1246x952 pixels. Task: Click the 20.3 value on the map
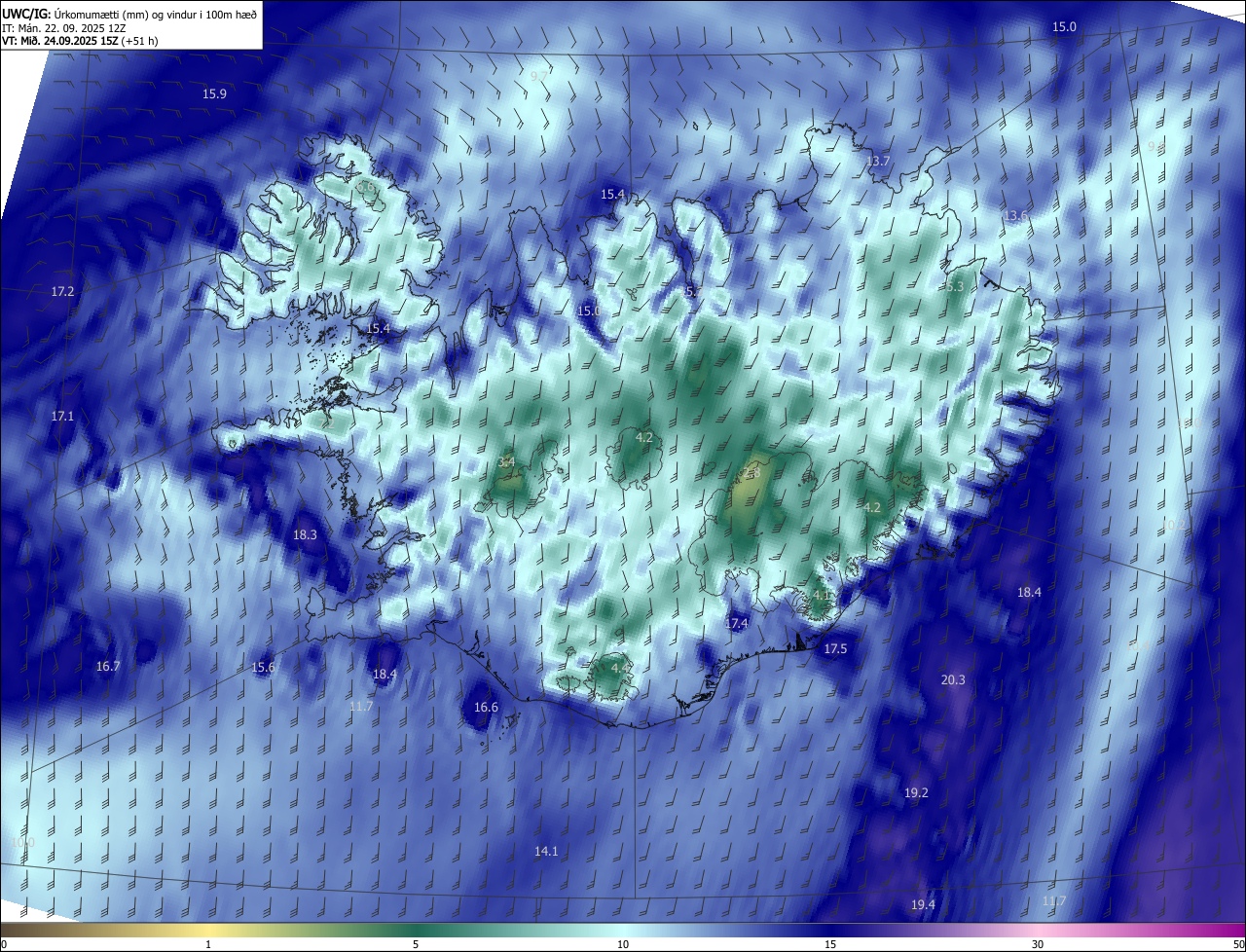click(x=953, y=679)
